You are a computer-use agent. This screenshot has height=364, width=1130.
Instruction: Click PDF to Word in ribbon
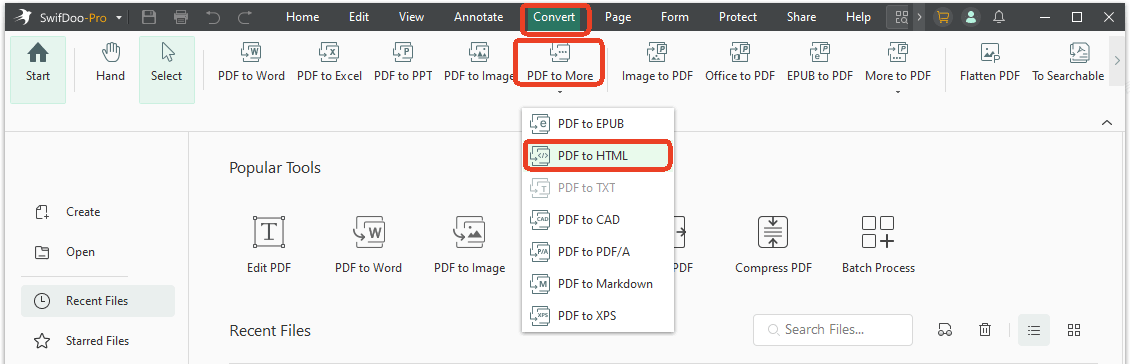click(252, 62)
